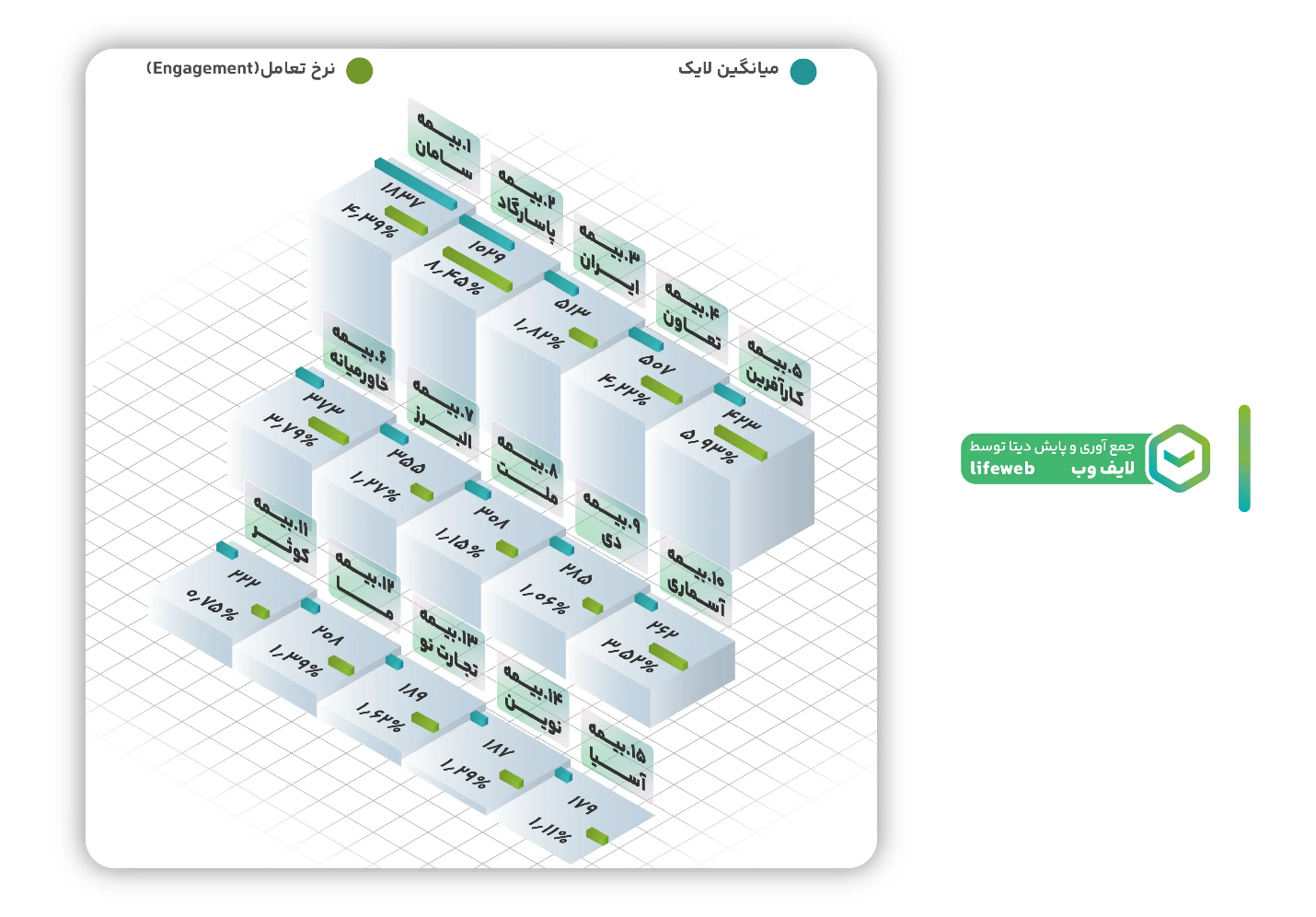
Task: Click the teal likes marker above 557
Action: point(645,339)
